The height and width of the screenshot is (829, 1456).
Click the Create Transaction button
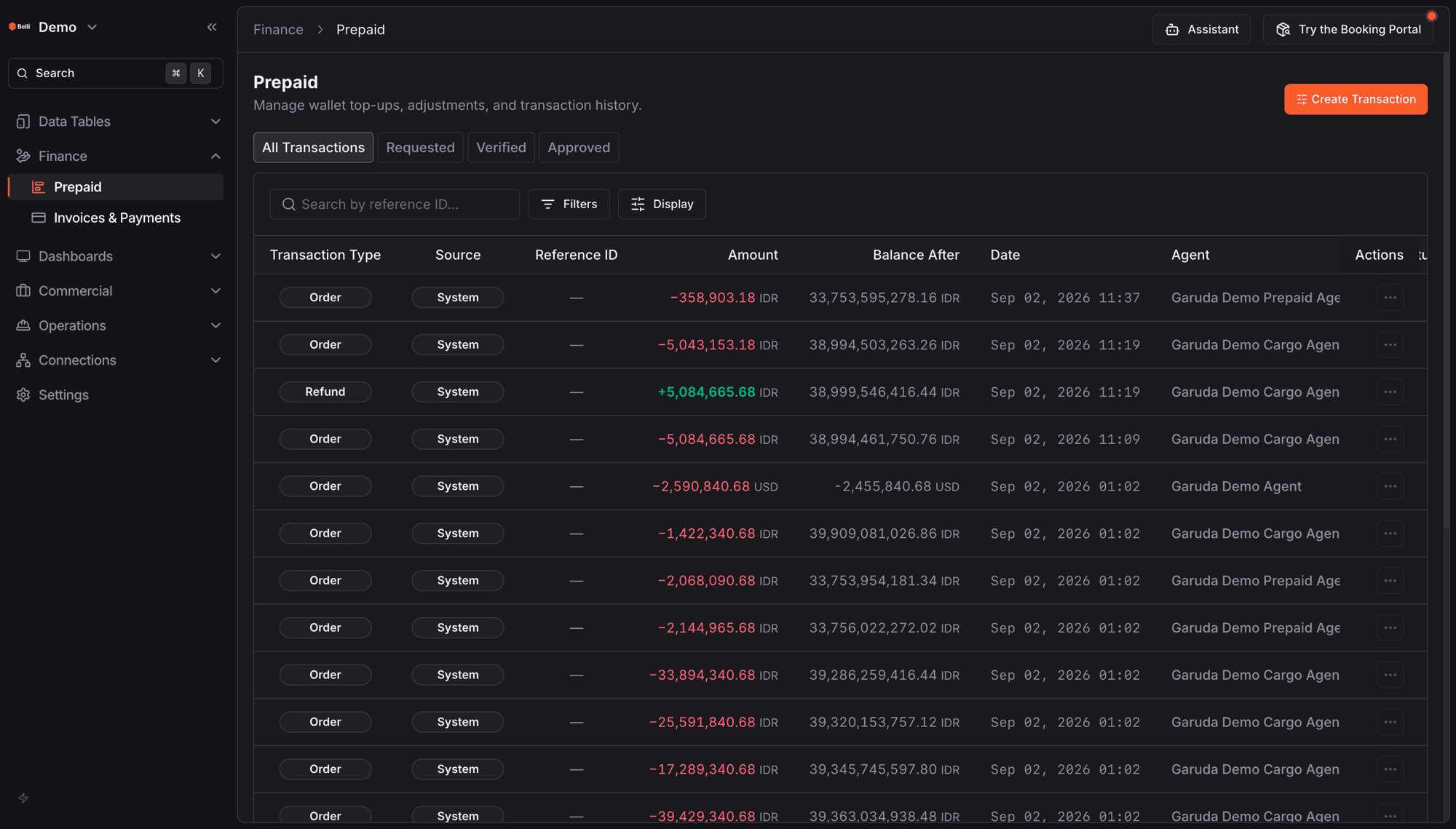pyautogui.click(x=1356, y=99)
